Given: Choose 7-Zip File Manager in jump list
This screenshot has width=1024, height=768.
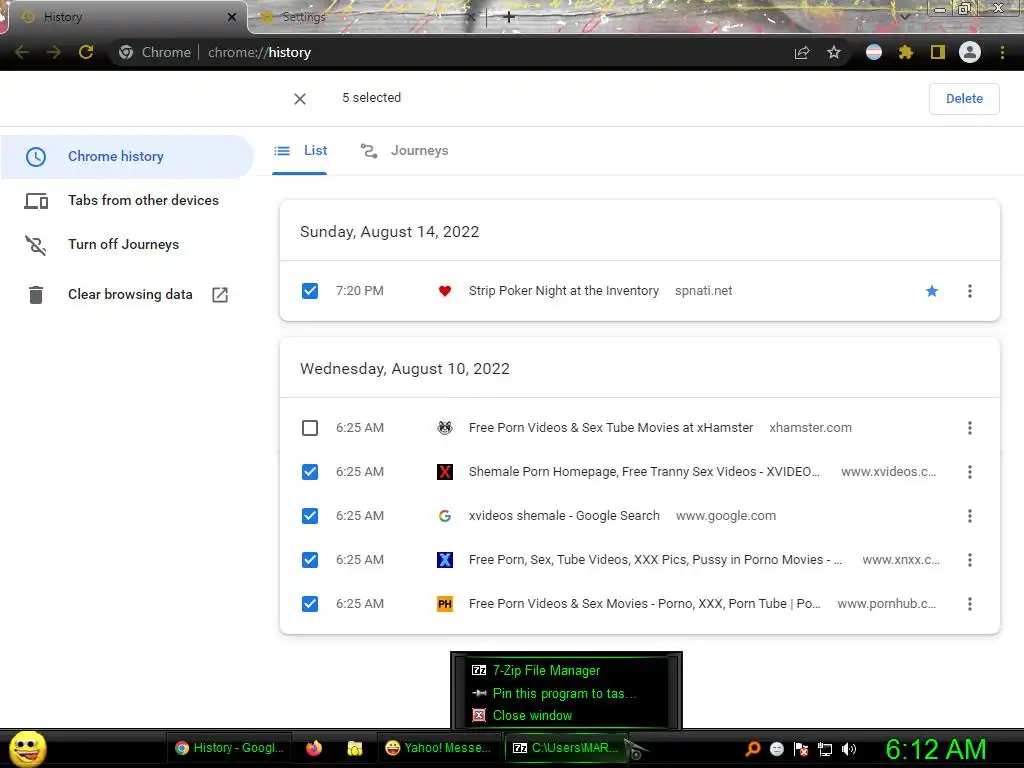Looking at the screenshot, I should [566, 671].
